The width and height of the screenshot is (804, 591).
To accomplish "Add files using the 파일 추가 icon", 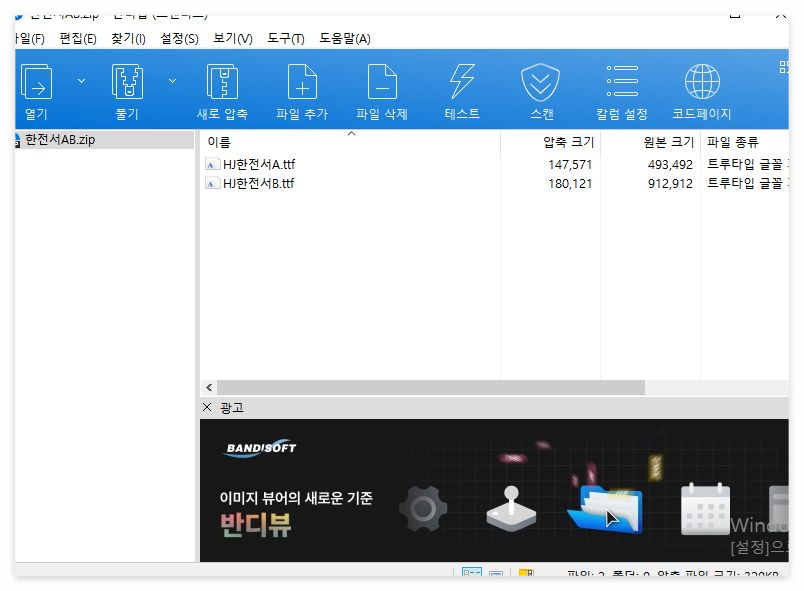I will tap(301, 88).
